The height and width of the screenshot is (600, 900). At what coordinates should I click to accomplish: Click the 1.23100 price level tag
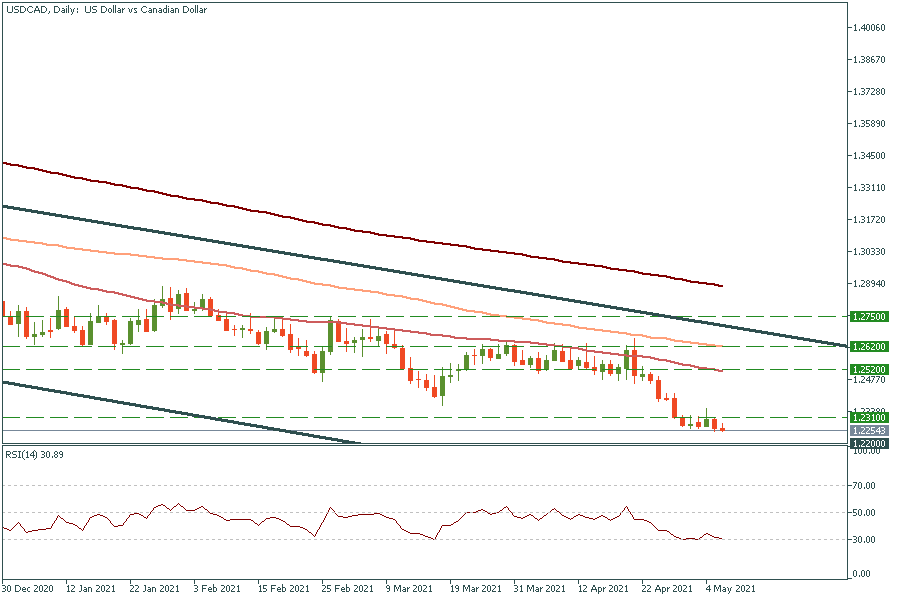(x=869, y=417)
